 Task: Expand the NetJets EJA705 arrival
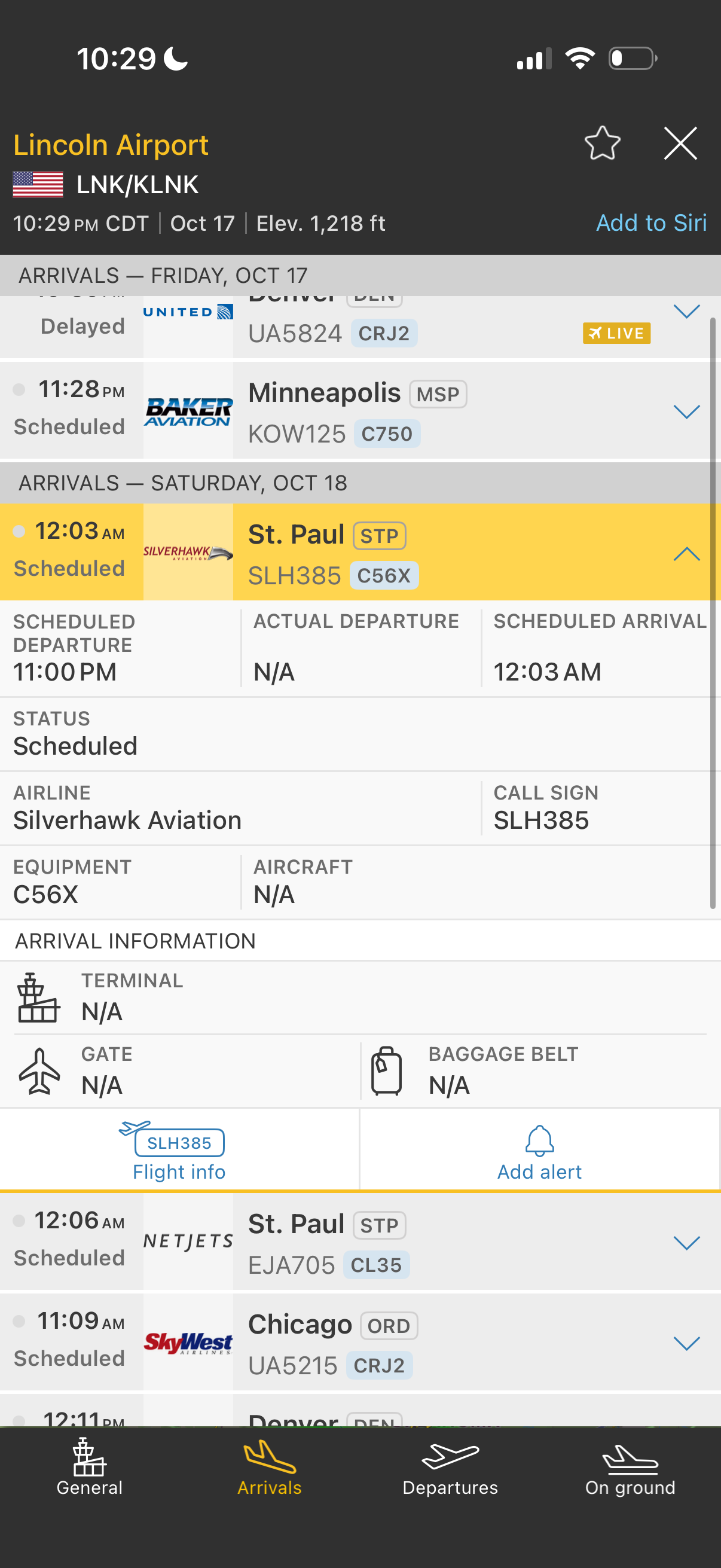pyautogui.click(x=686, y=1243)
